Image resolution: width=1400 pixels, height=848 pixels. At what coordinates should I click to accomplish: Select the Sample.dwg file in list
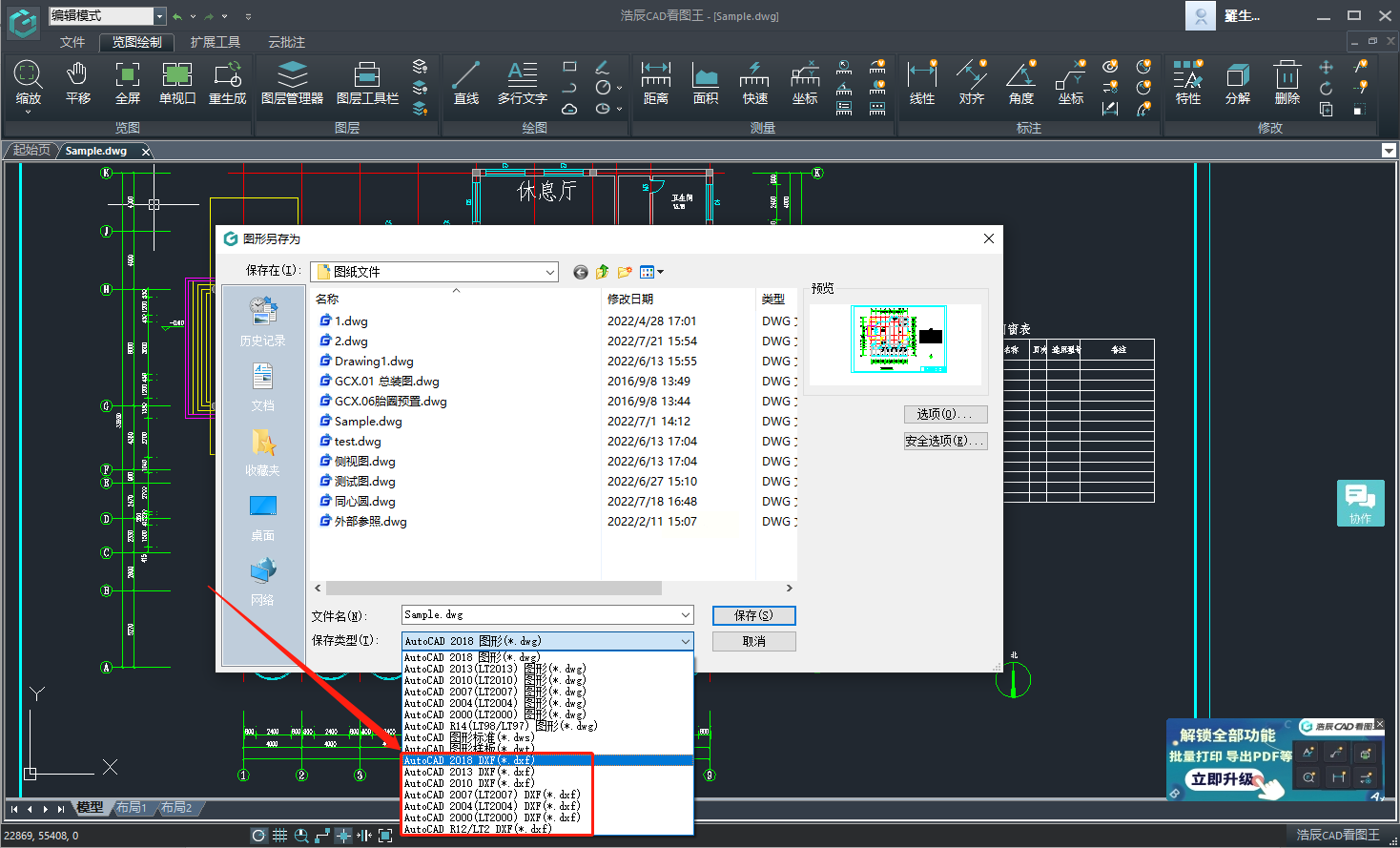pos(368,422)
